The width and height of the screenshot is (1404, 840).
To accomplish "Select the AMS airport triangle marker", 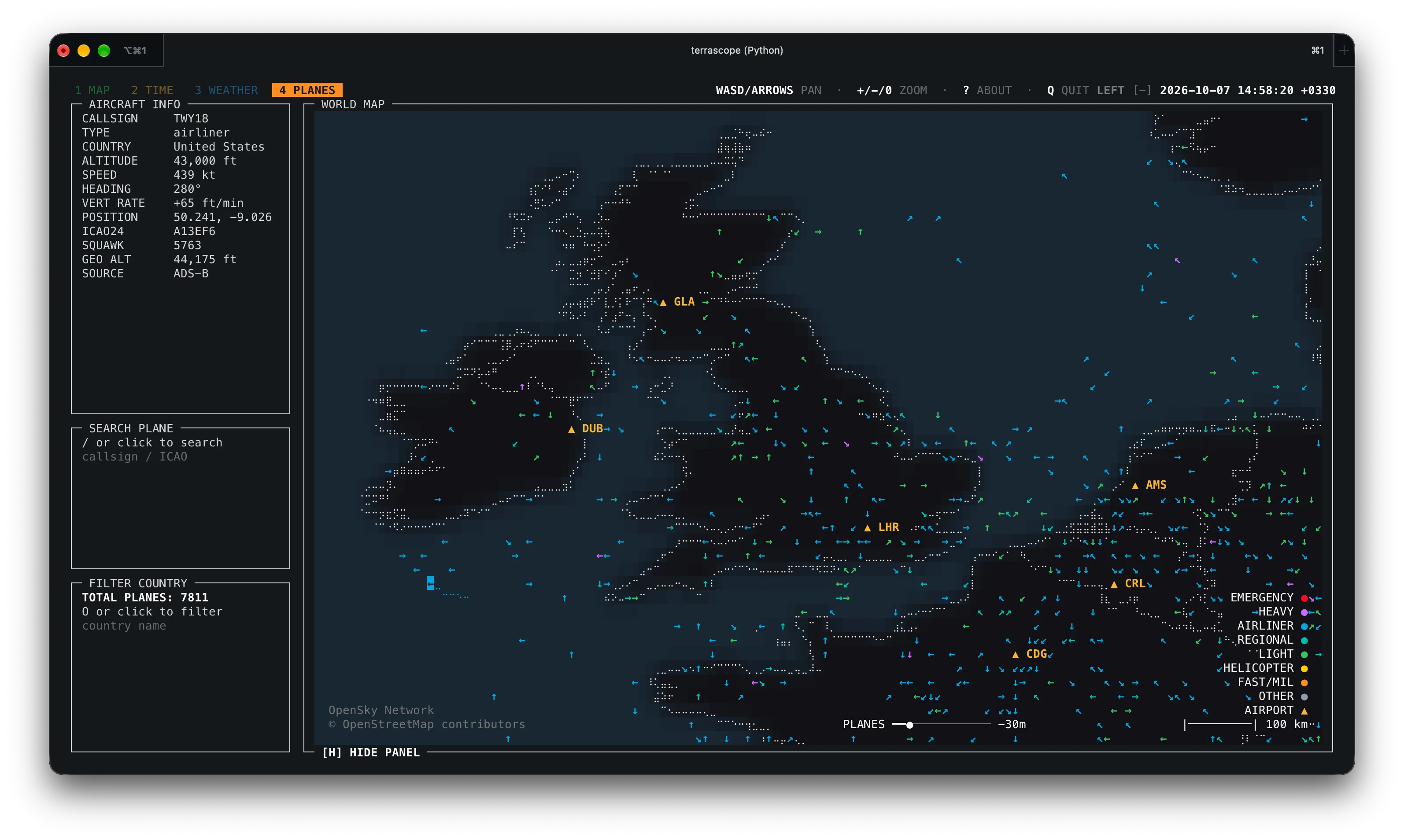I will (1135, 485).
